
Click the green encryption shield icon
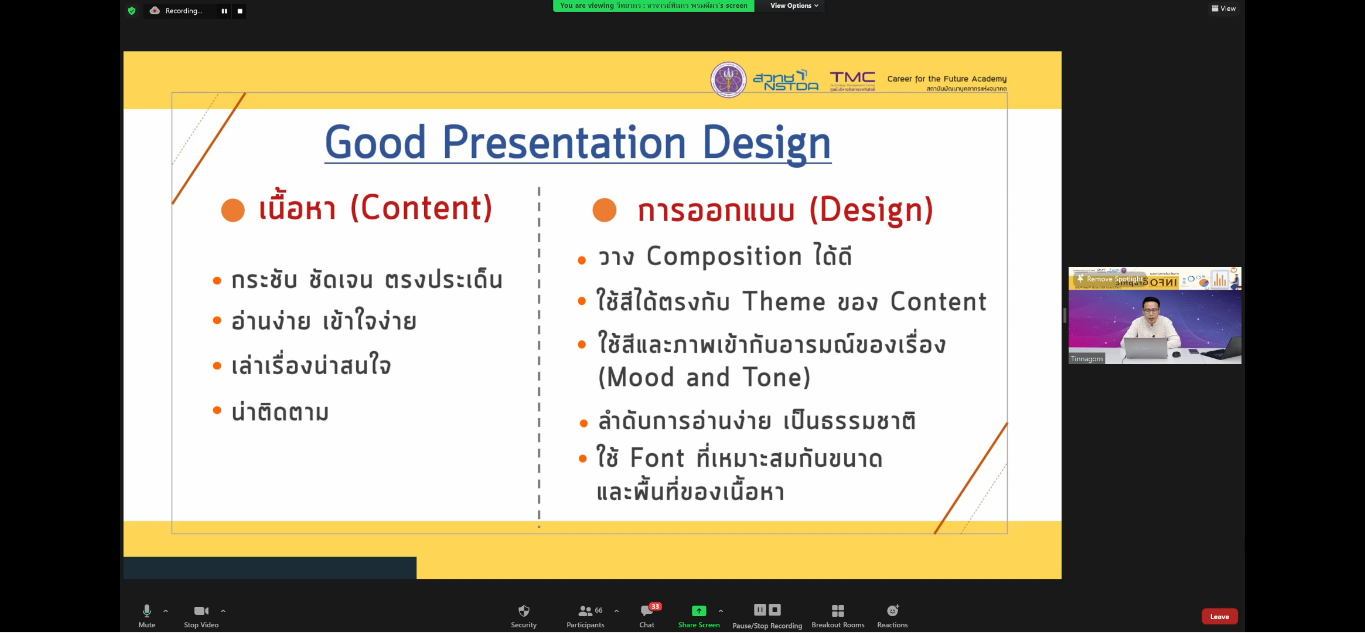(131, 11)
